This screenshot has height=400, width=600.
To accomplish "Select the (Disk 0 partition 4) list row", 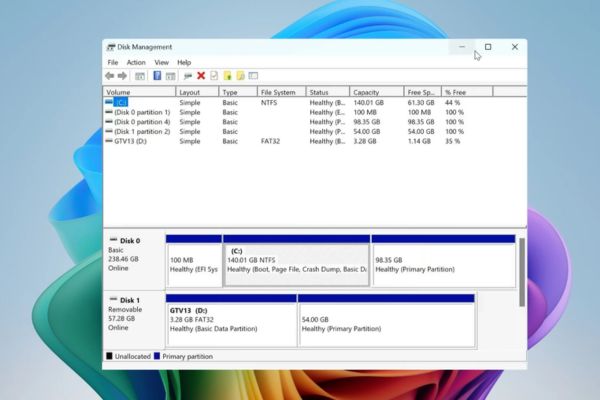I will [141, 122].
